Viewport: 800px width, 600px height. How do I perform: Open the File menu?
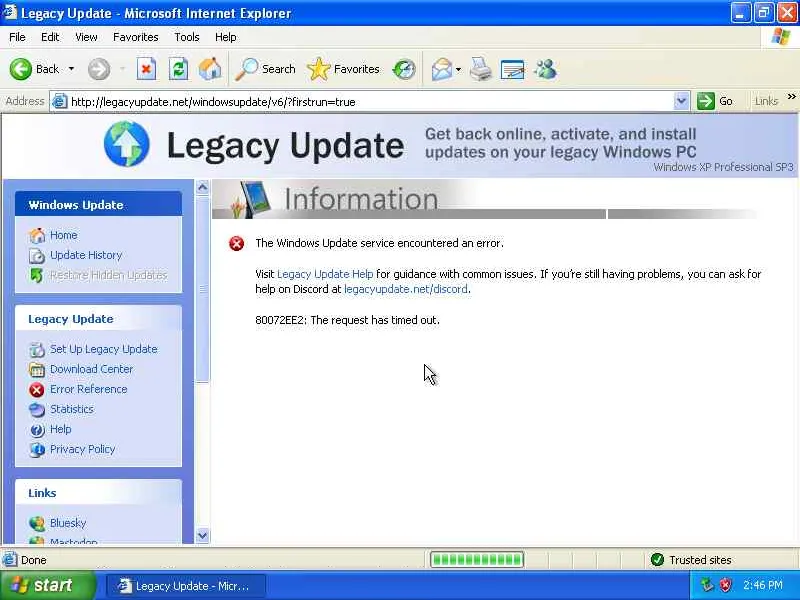[17, 37]
